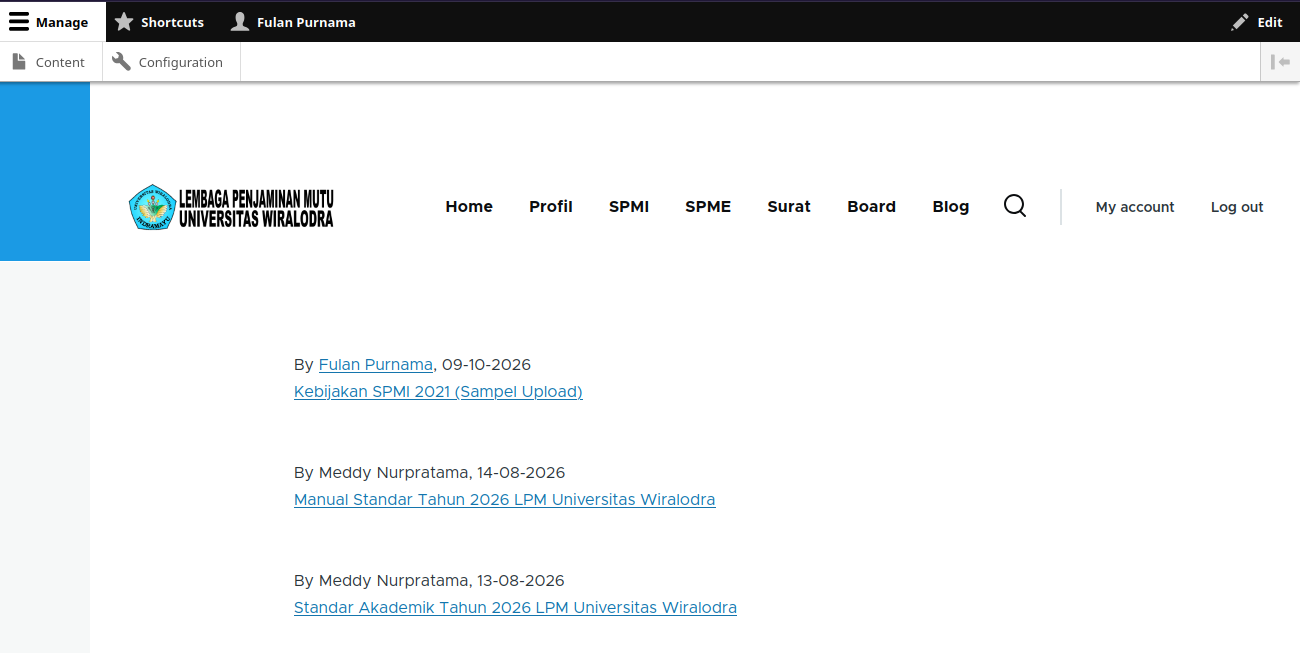This screenshot has width=1300, height=653.
Task: Open the Manage toolbar menu
Action: pyautogui.click(x=52, y=22)
